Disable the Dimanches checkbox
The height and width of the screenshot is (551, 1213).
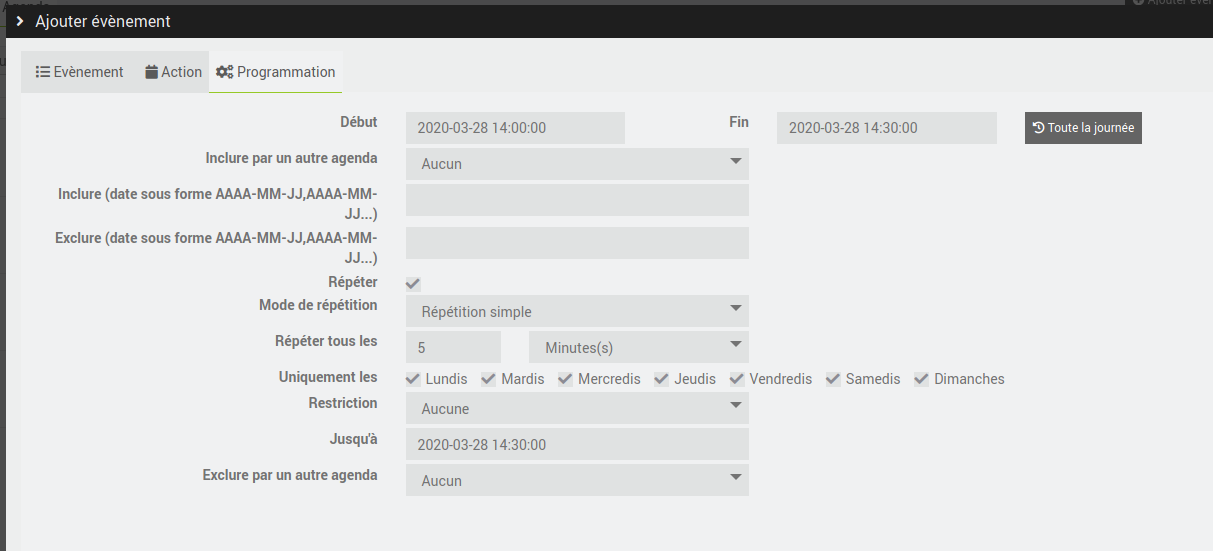922,379
